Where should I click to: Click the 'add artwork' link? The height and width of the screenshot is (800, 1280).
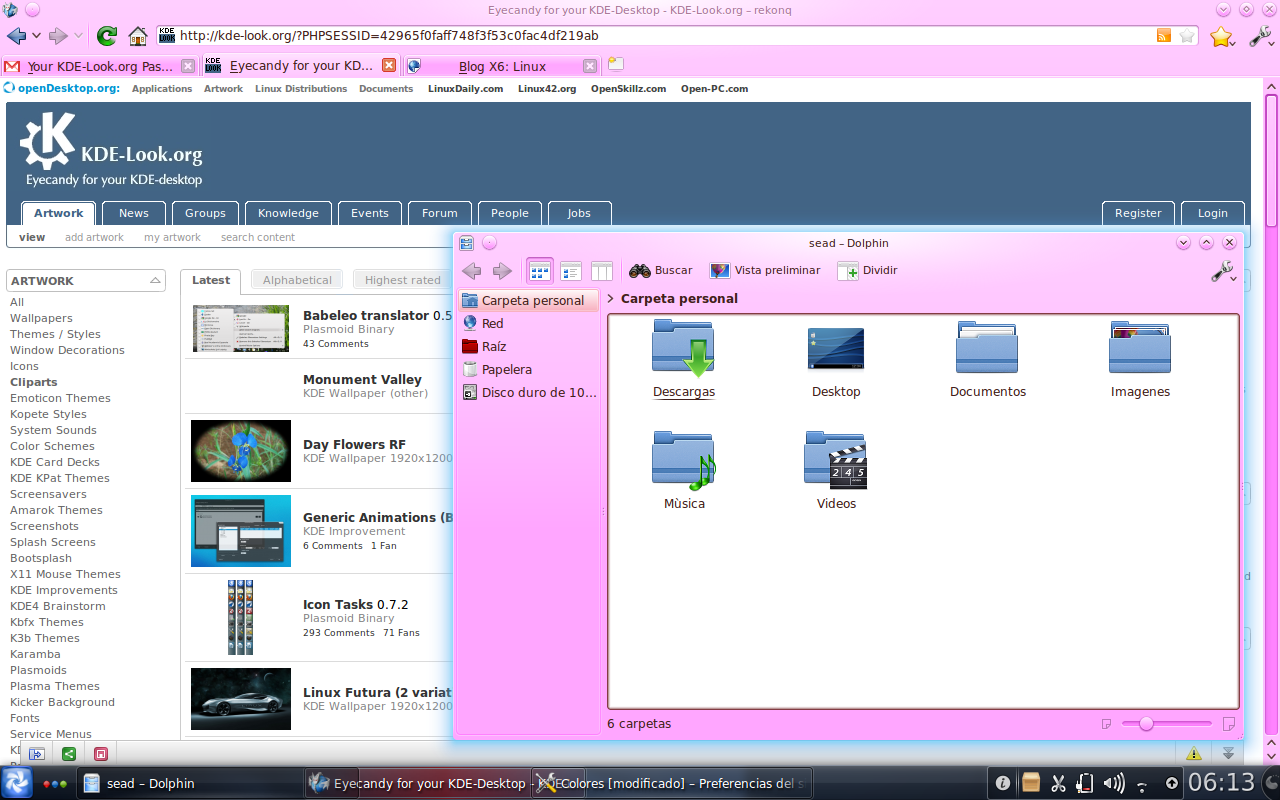(x=95, y=237)
